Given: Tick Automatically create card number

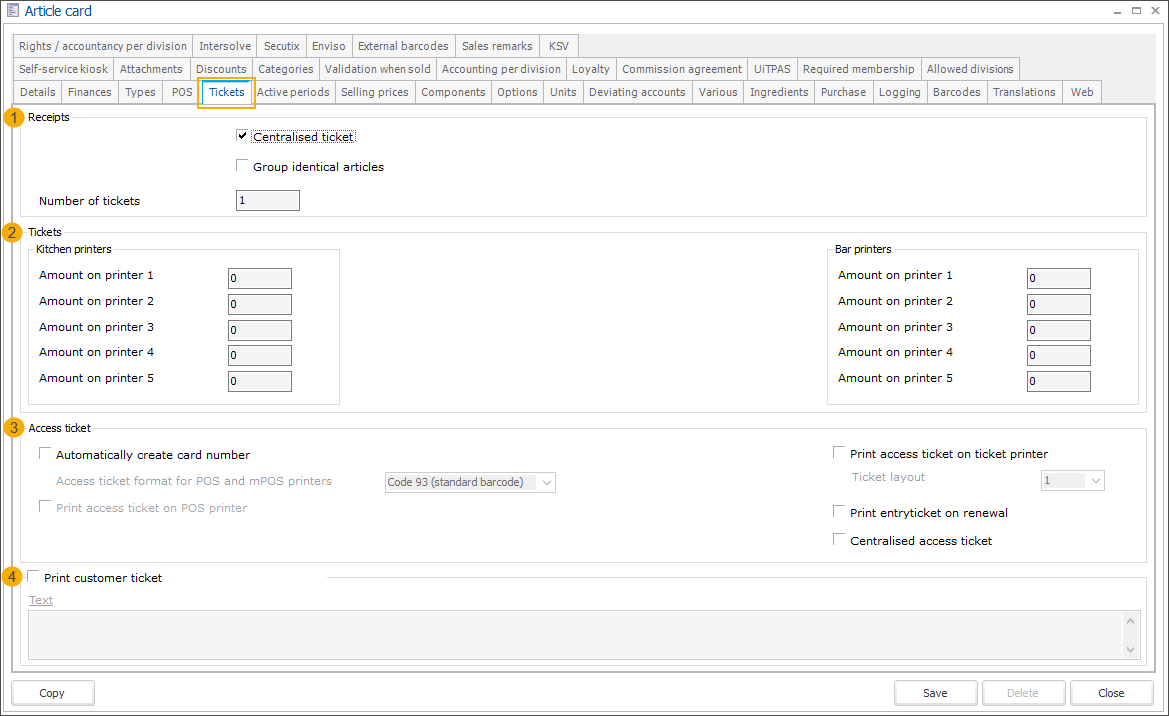Looking at the screenshot, I should 45,454.
